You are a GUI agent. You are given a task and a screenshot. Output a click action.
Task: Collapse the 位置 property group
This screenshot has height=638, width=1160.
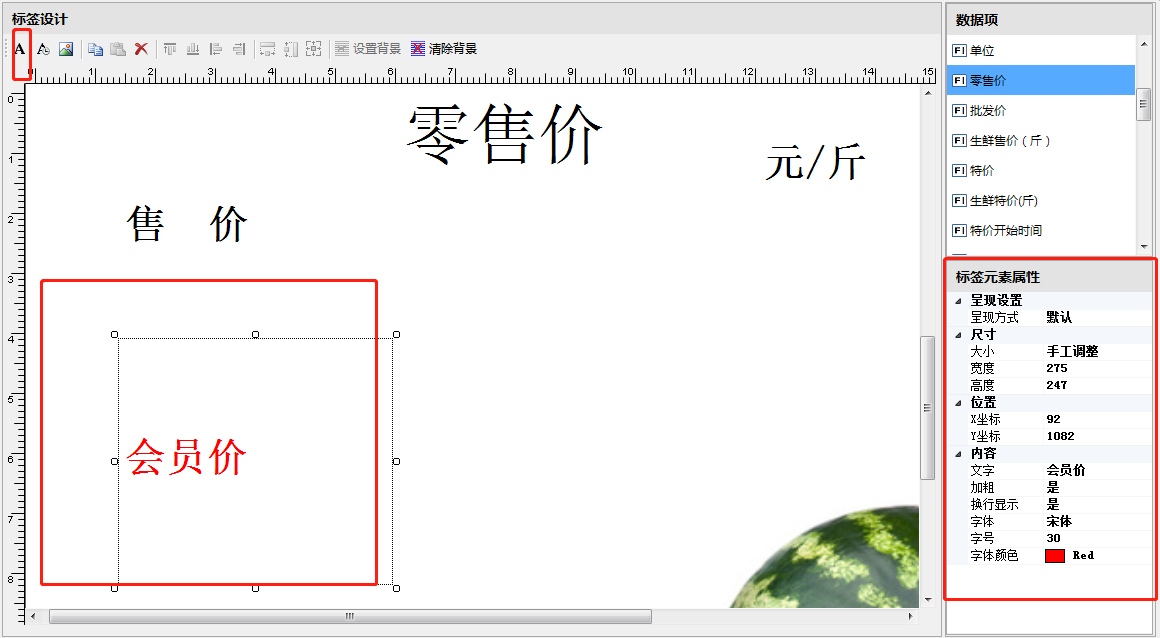pos(958,403)
